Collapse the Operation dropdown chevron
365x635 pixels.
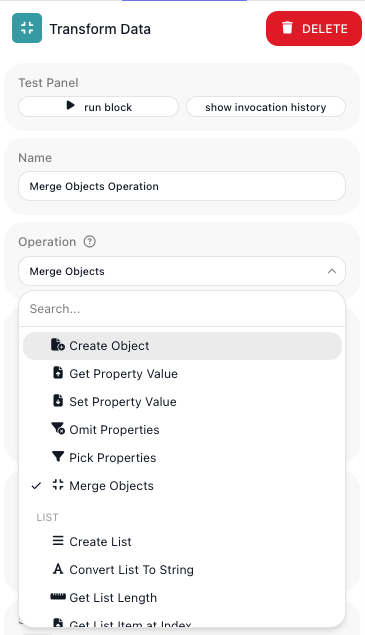pos(332,271)
